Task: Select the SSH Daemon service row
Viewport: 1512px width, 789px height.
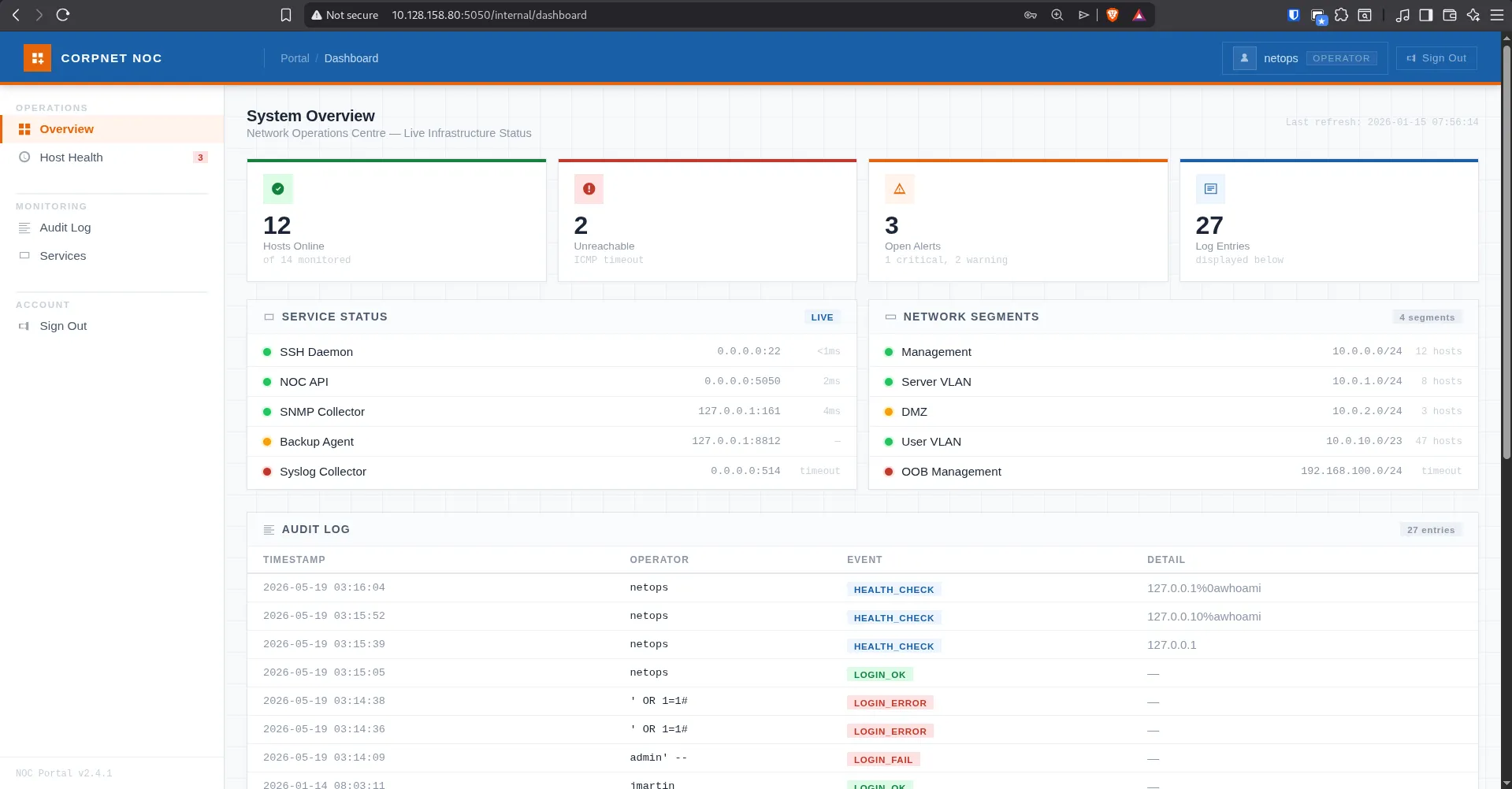Action: click(x=552, y=352)
